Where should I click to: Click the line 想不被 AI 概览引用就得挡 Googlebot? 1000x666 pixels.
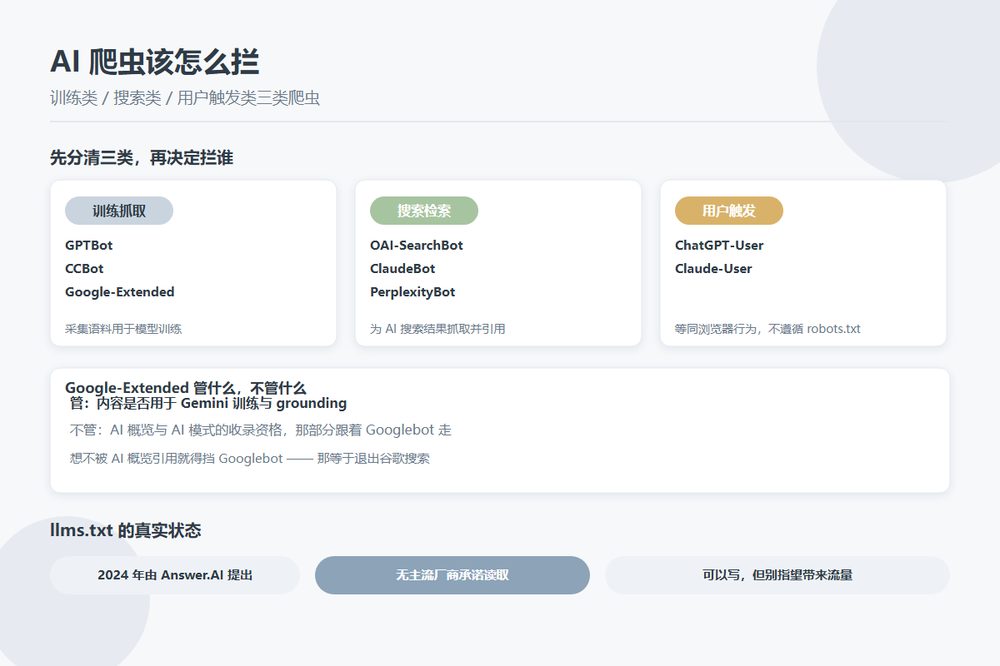coord(249,458)
